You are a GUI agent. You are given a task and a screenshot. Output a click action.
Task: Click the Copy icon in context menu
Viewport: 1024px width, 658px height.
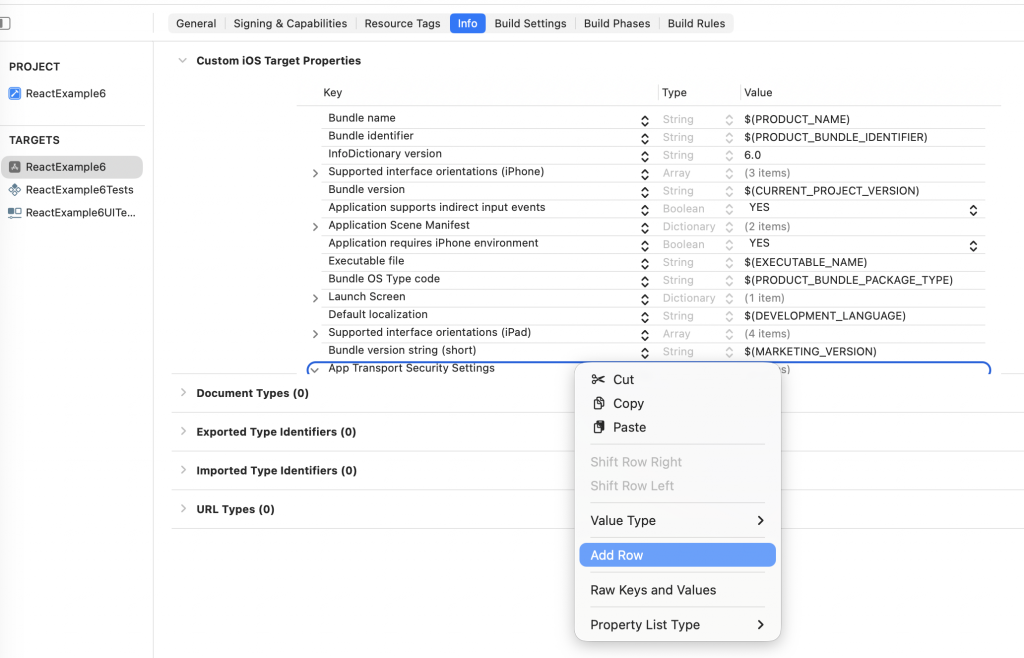tap(598, 403)
